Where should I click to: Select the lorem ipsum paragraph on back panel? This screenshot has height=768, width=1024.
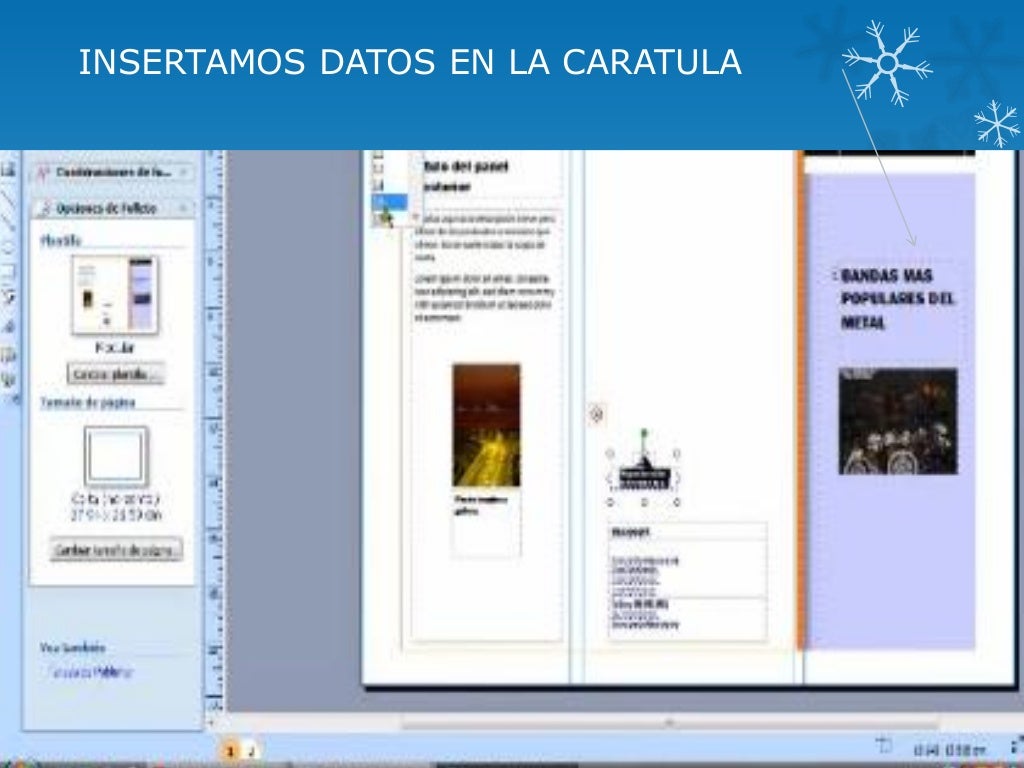[484, 298]
